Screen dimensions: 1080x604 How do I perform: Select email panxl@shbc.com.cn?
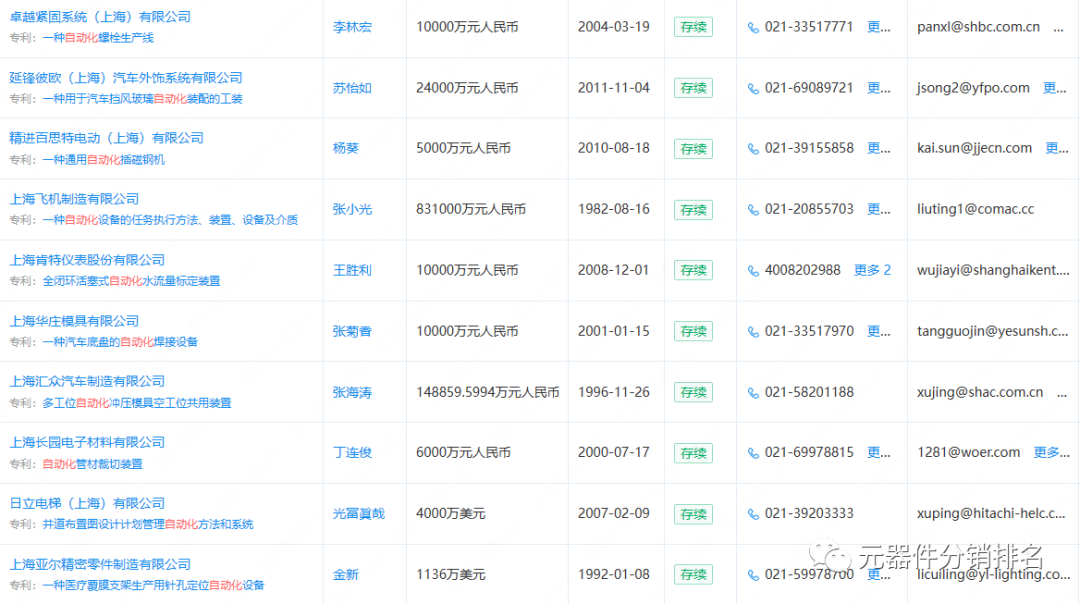tap(978, 28)
